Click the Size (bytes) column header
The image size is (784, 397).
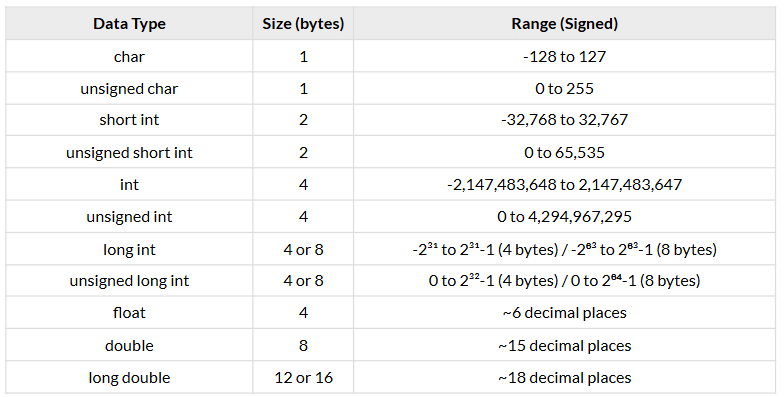coord(303,24)
